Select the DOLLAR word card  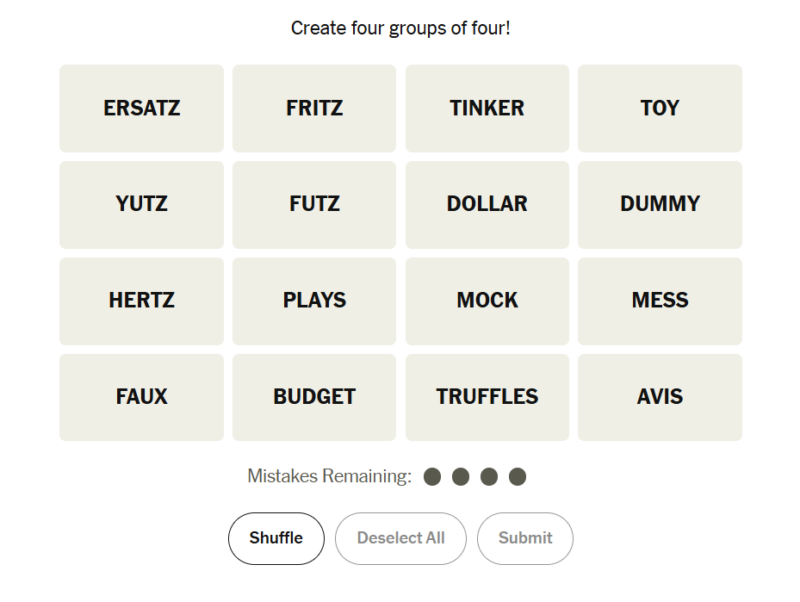tap(487, 204)
